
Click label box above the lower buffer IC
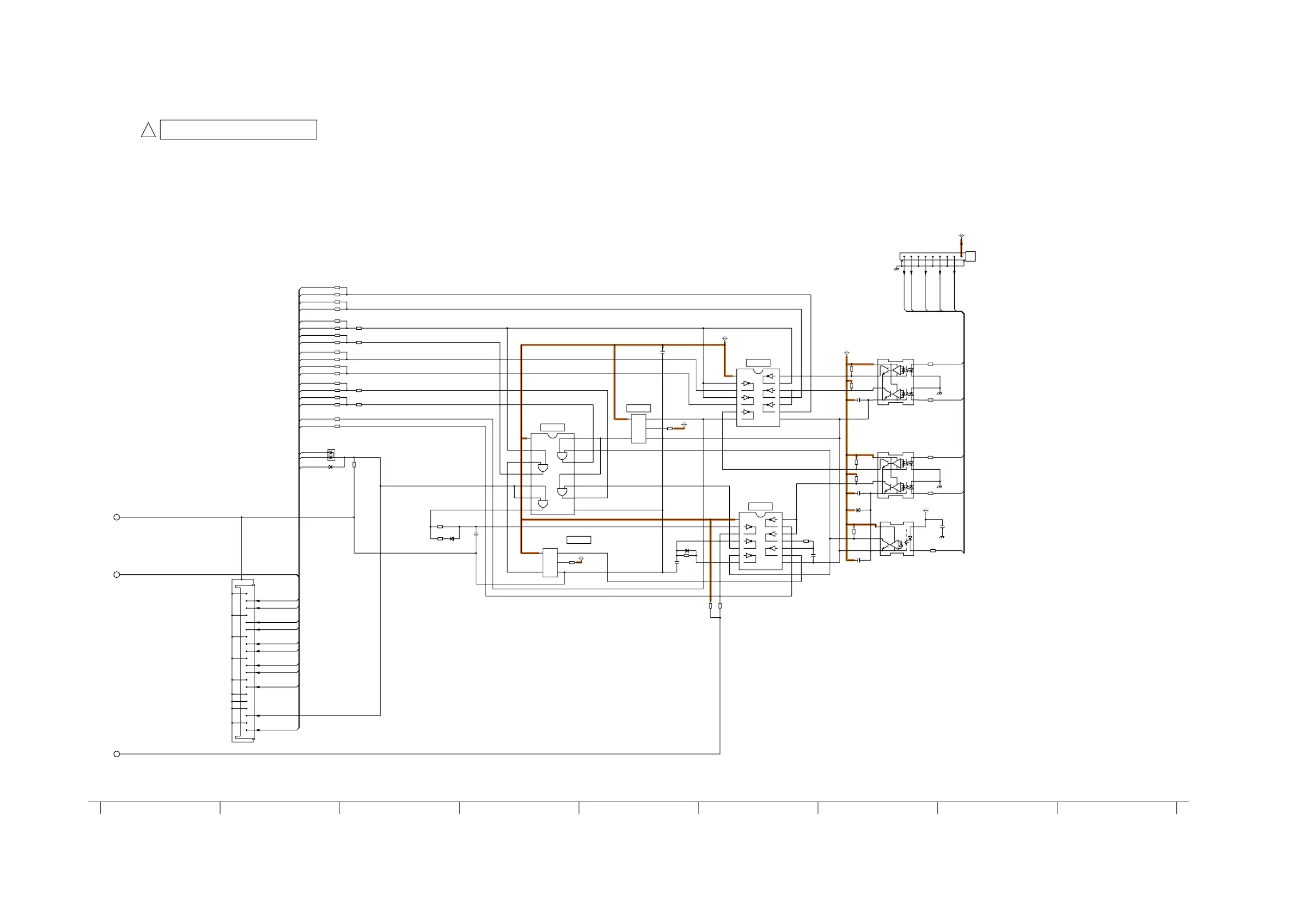[760, 506]
